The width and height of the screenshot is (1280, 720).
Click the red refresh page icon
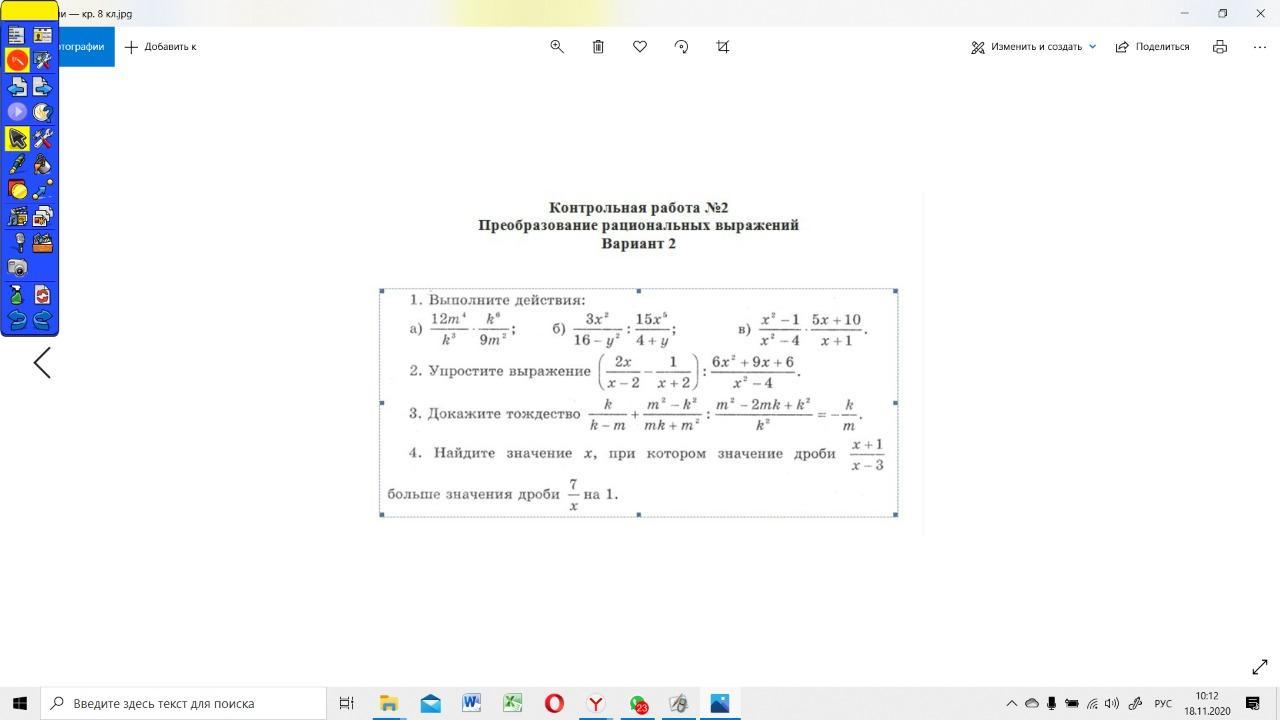pos(42,294)
